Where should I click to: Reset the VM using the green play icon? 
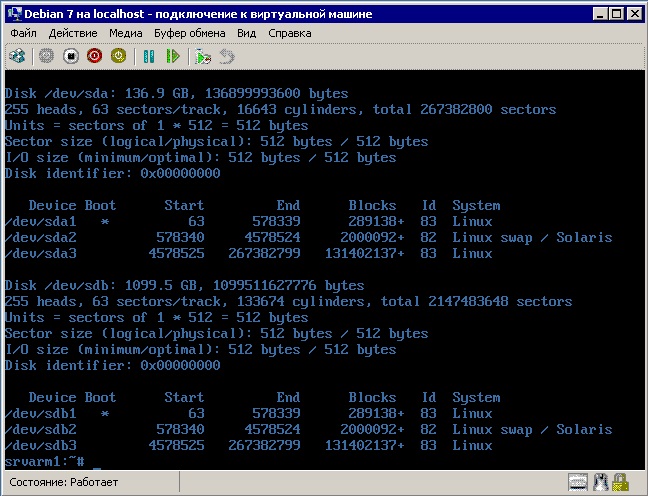[173, 56]
